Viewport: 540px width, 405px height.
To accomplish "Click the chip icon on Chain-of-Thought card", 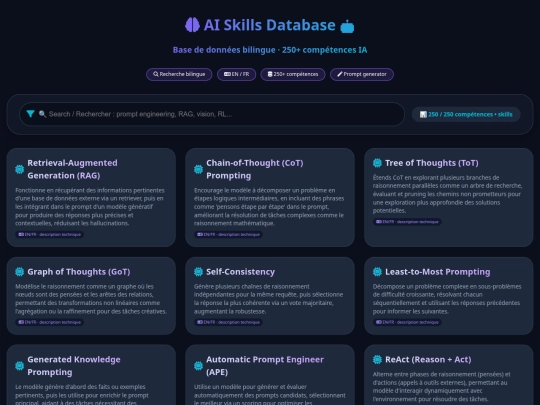I will 198,169.
